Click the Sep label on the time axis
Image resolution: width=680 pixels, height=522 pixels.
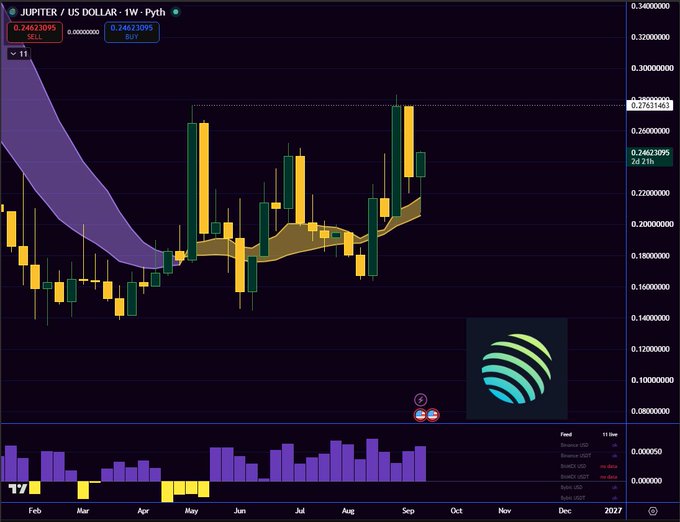408,511
